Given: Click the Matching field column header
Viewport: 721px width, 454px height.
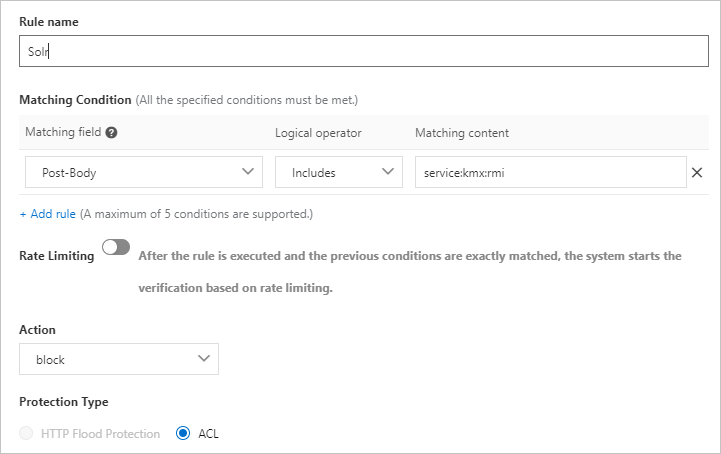Looking at the screenshot, I should pos(63,133).
